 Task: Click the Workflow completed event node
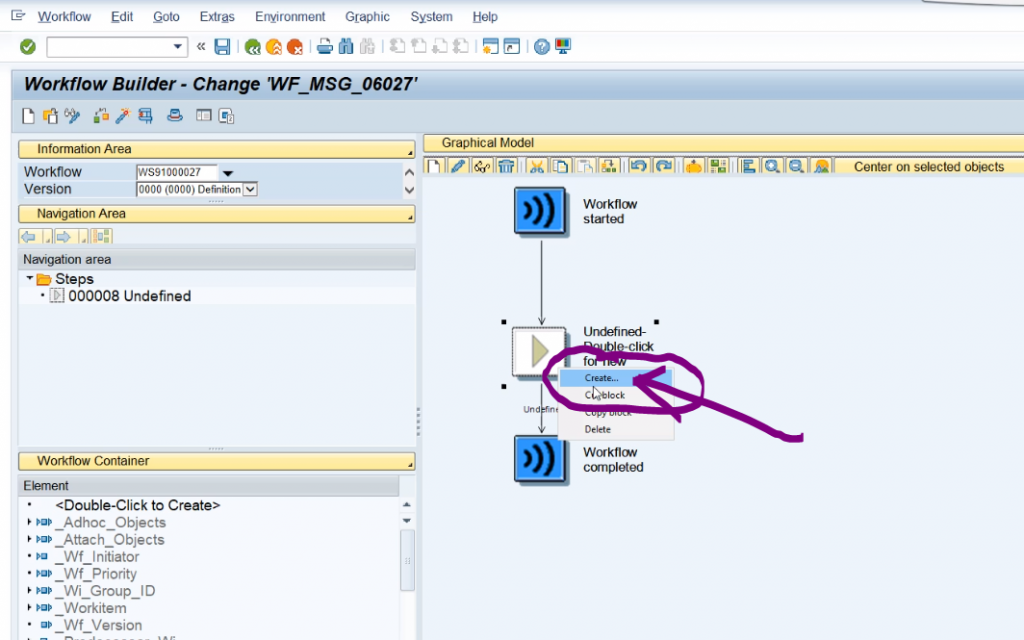point(539,459)
